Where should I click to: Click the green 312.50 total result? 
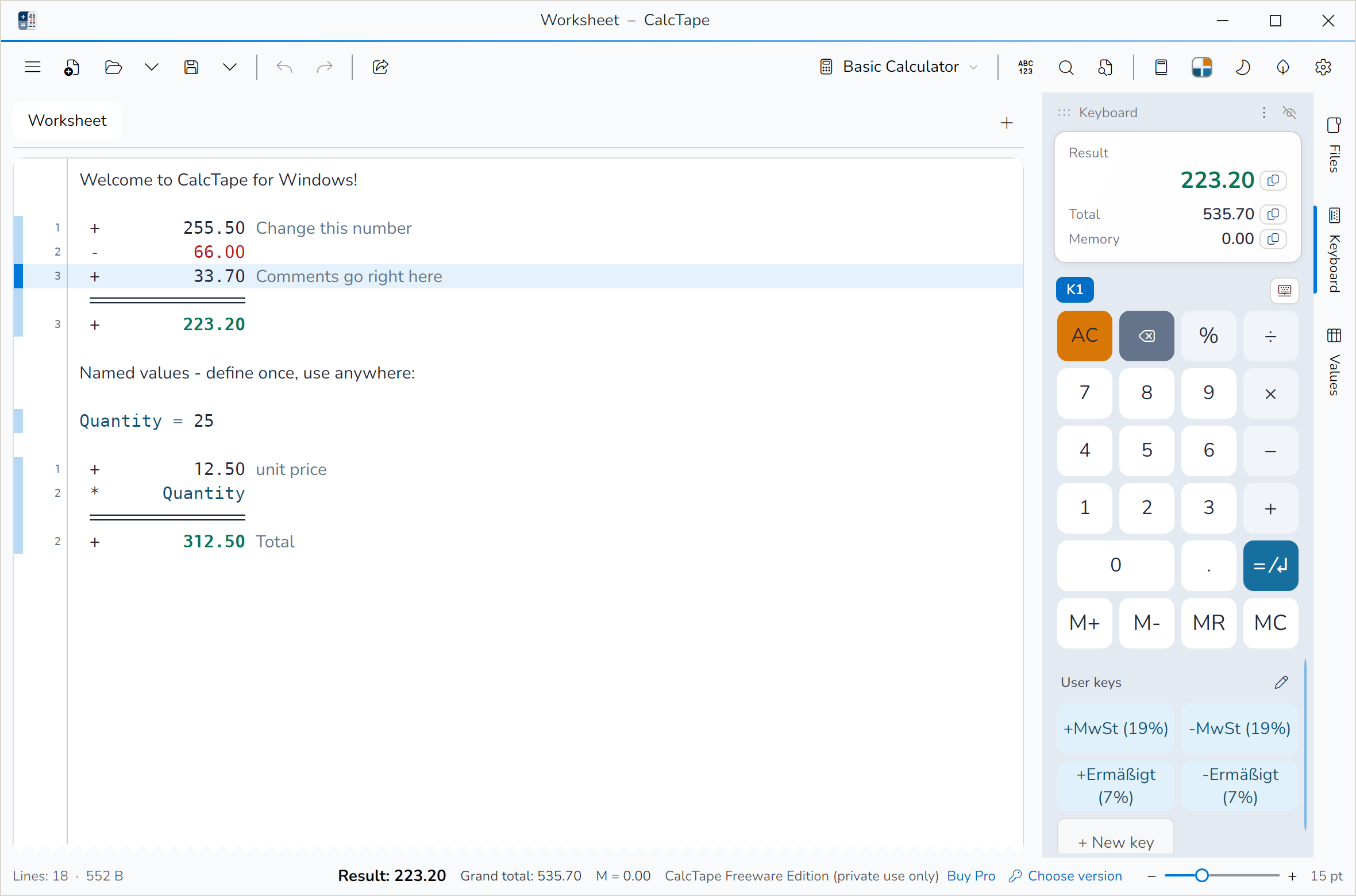[214, 542]
